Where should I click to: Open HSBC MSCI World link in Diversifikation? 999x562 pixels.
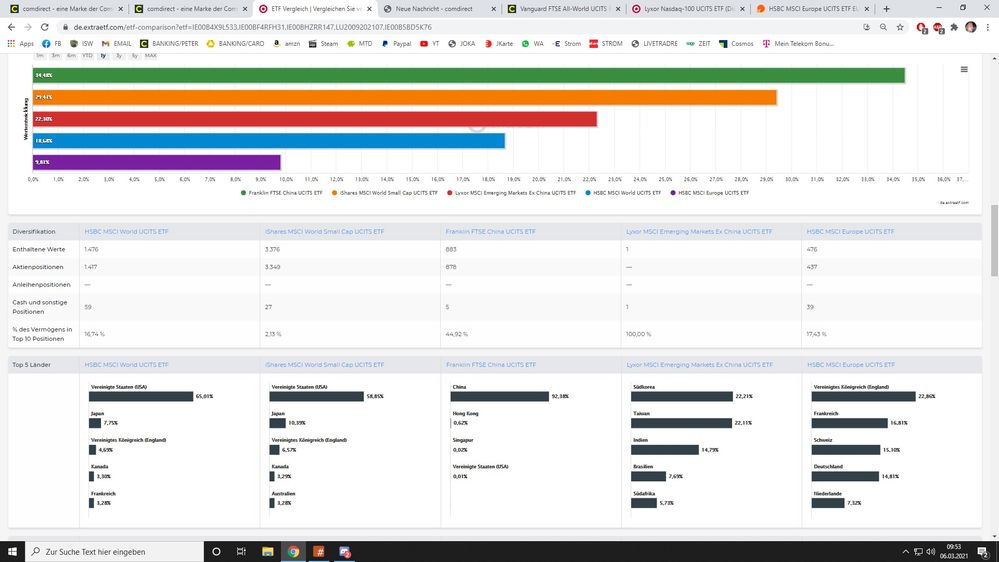[x=126, y=231]
